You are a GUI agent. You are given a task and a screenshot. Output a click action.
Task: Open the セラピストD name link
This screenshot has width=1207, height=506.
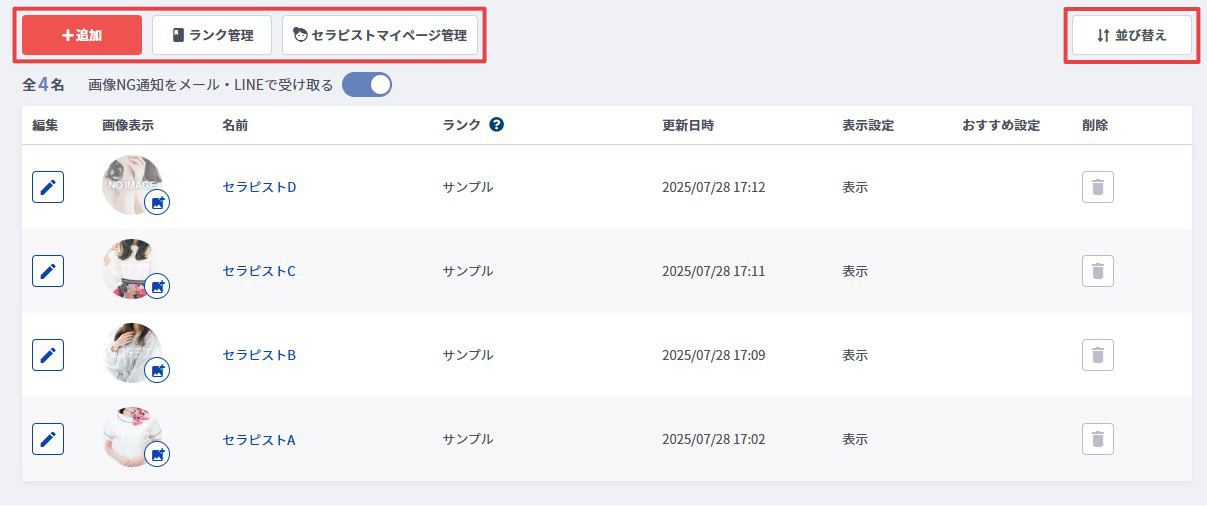[x=259, y=187]
